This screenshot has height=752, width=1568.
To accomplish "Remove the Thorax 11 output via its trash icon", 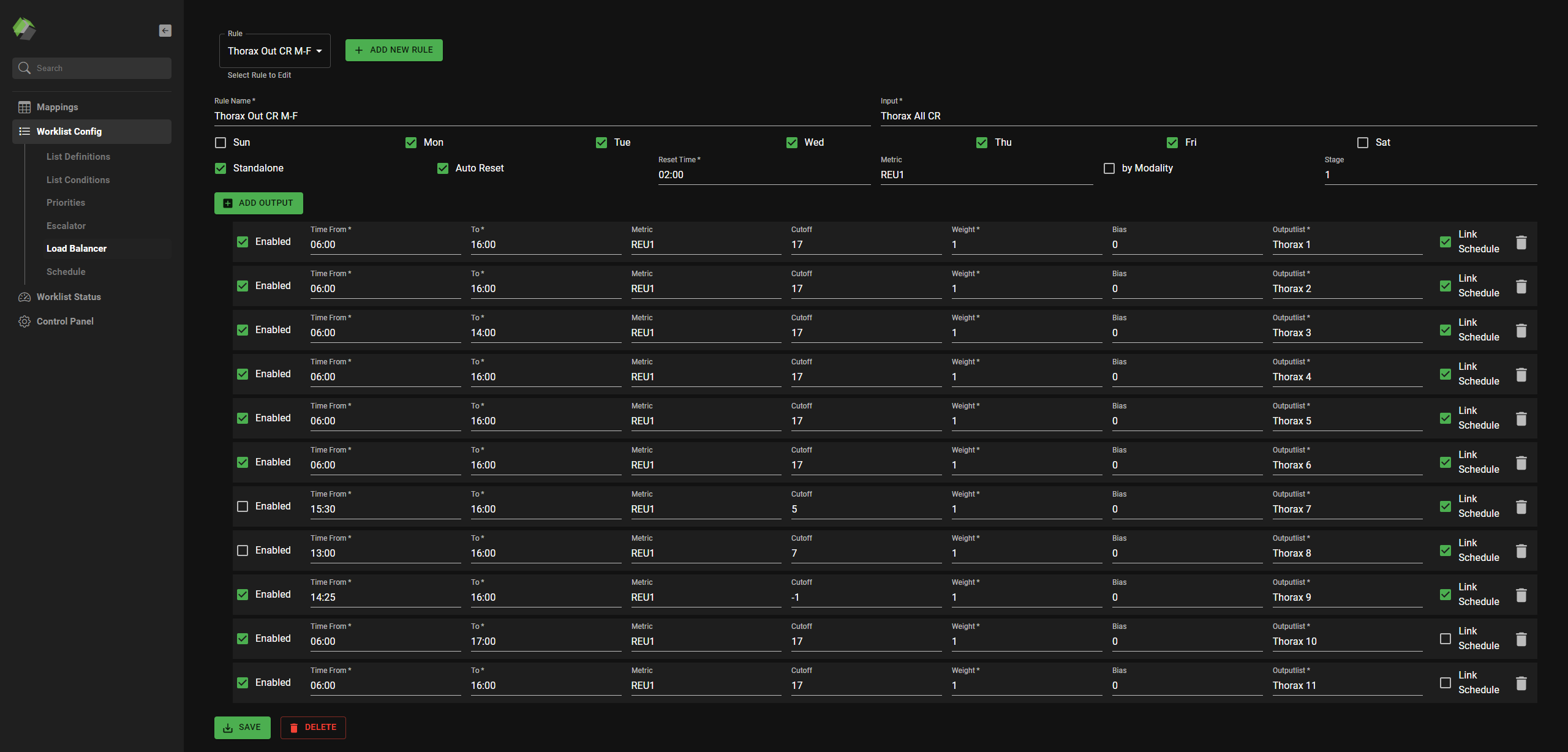I will 1521,683.
